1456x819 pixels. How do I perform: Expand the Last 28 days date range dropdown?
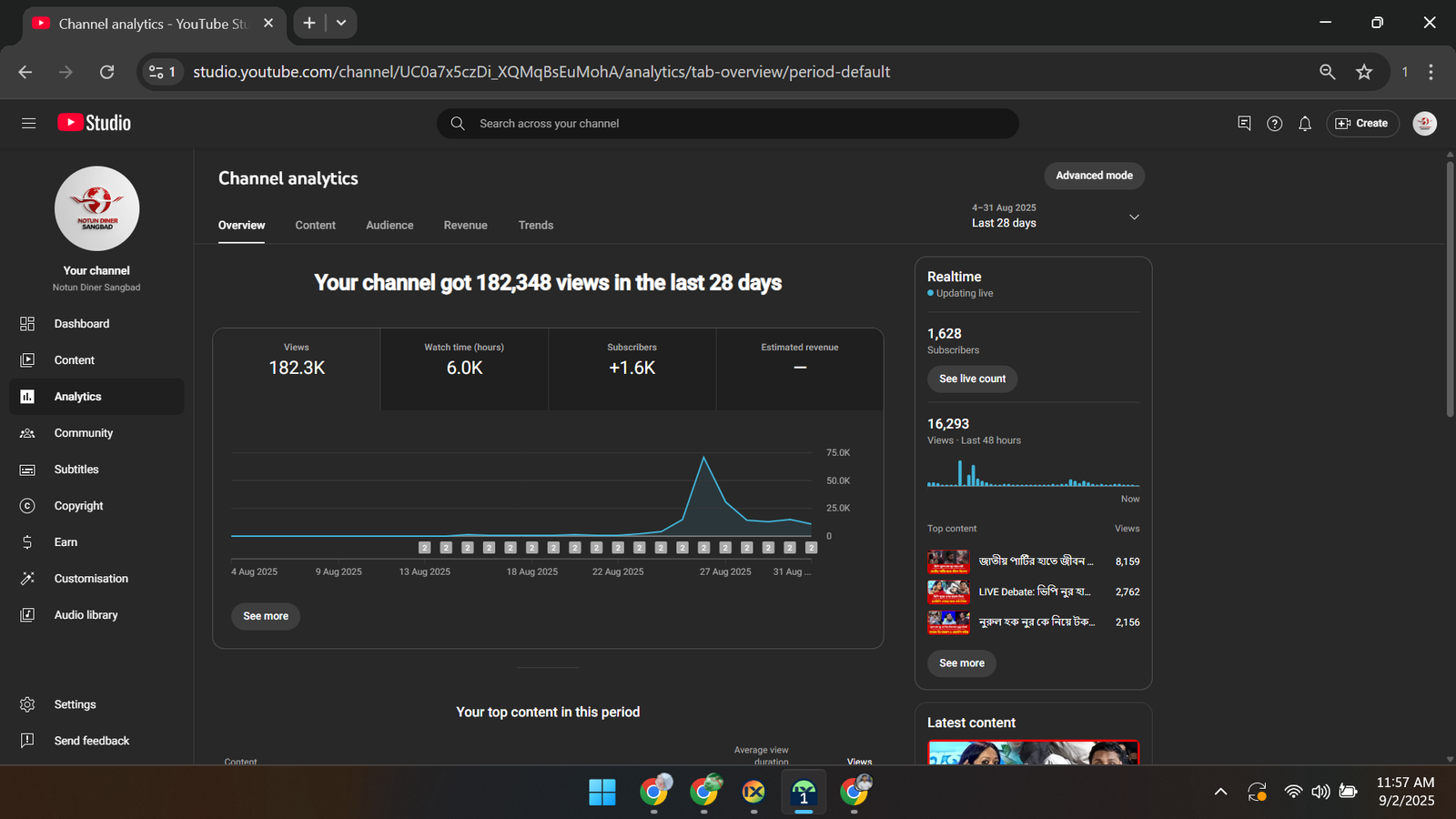(x=1134, y=217)
